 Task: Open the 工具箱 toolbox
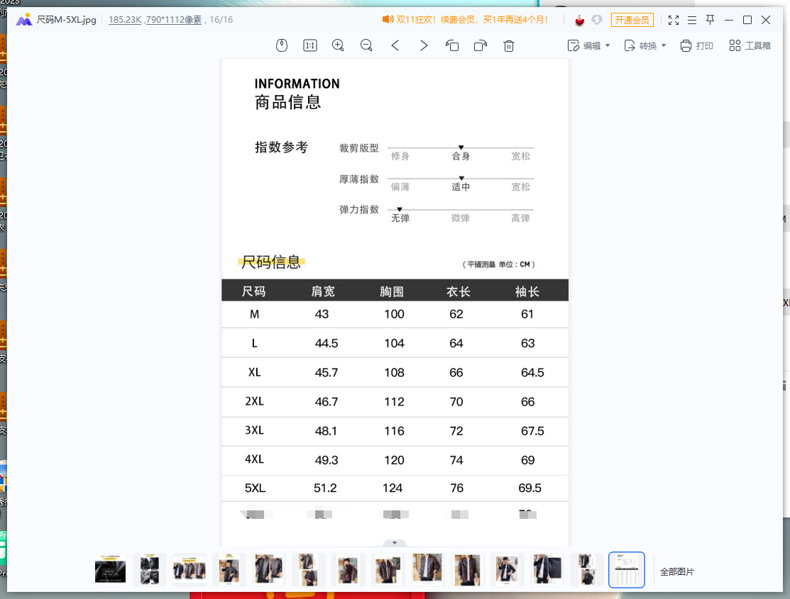pyautogui.click(x=750, y=46)
